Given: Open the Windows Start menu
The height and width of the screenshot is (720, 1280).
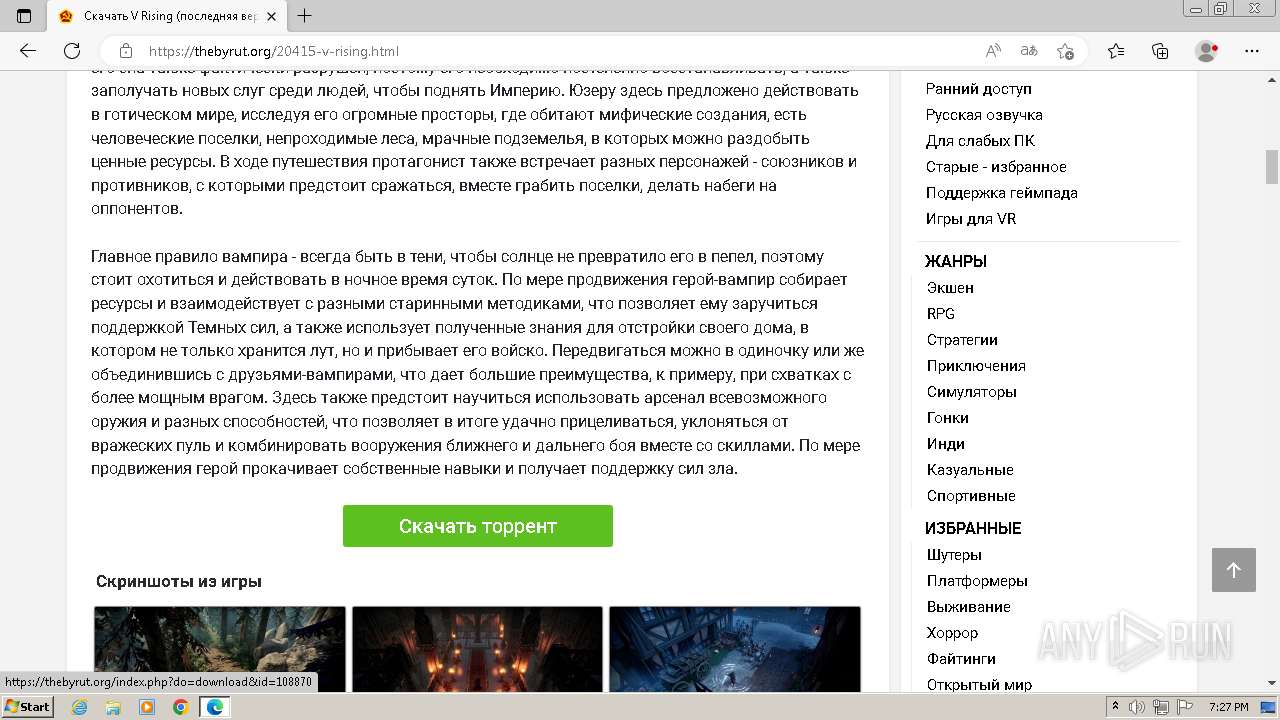Looking at the screenshot, I should pyautogui.click(x=27, y=707).
